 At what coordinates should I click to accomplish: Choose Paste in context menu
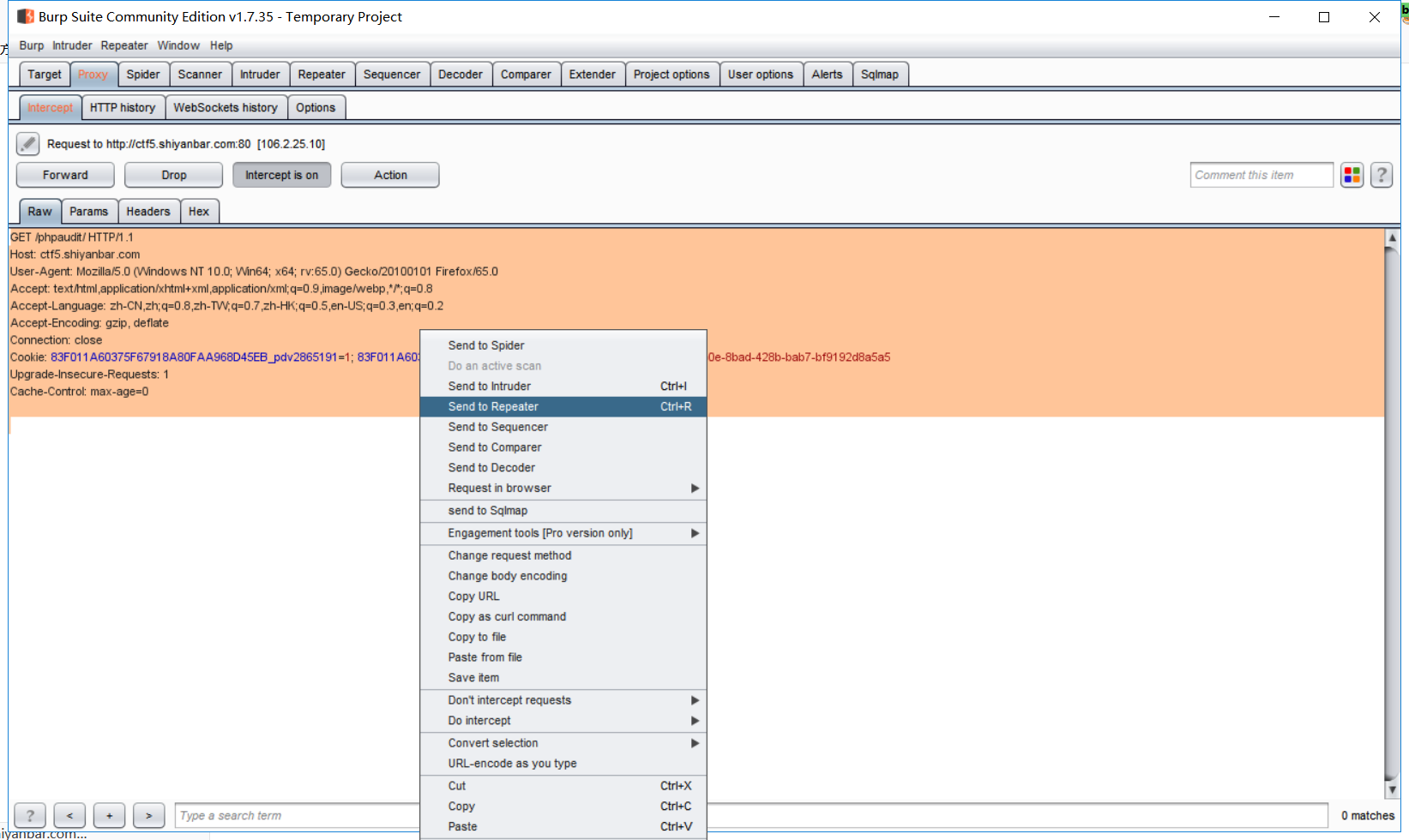point(563,827)
